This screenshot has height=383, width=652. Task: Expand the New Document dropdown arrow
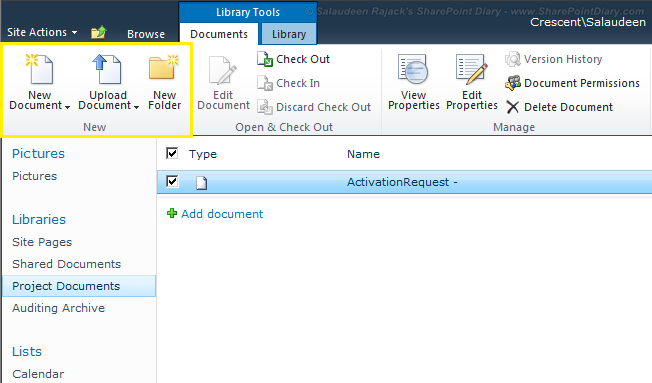(67, 107)
